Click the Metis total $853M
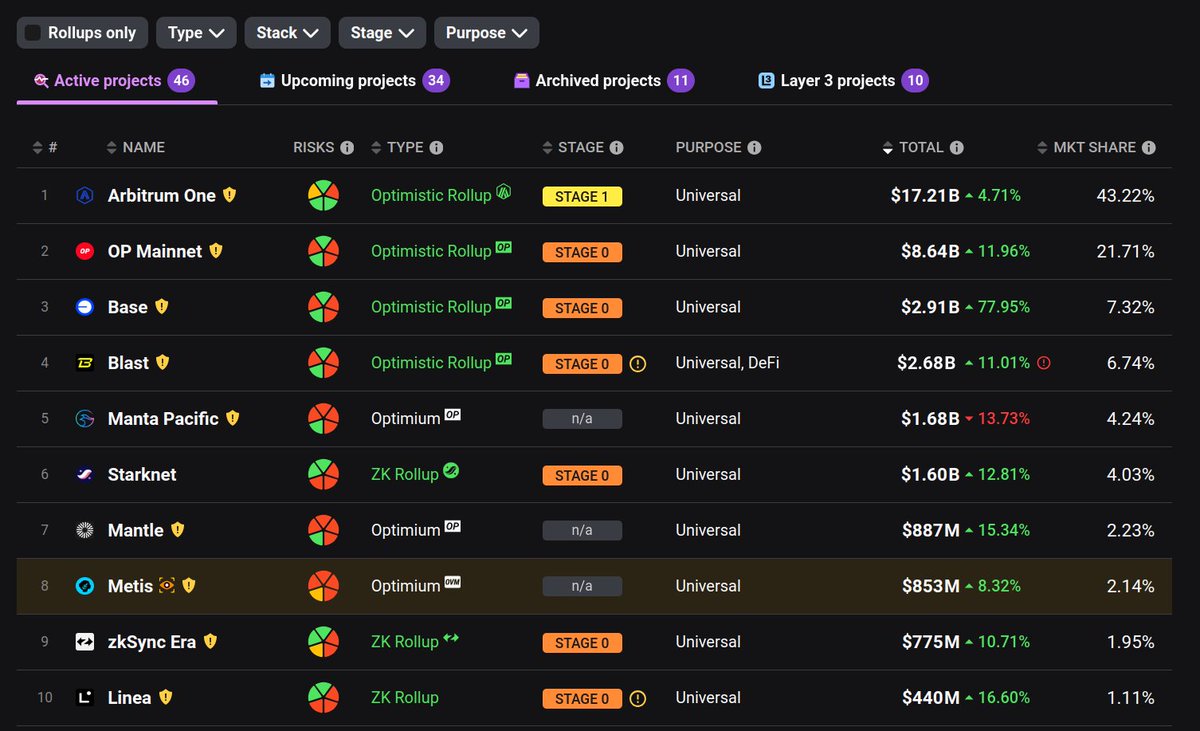Viewport: 1200px width, 731px height. point(930,586)
